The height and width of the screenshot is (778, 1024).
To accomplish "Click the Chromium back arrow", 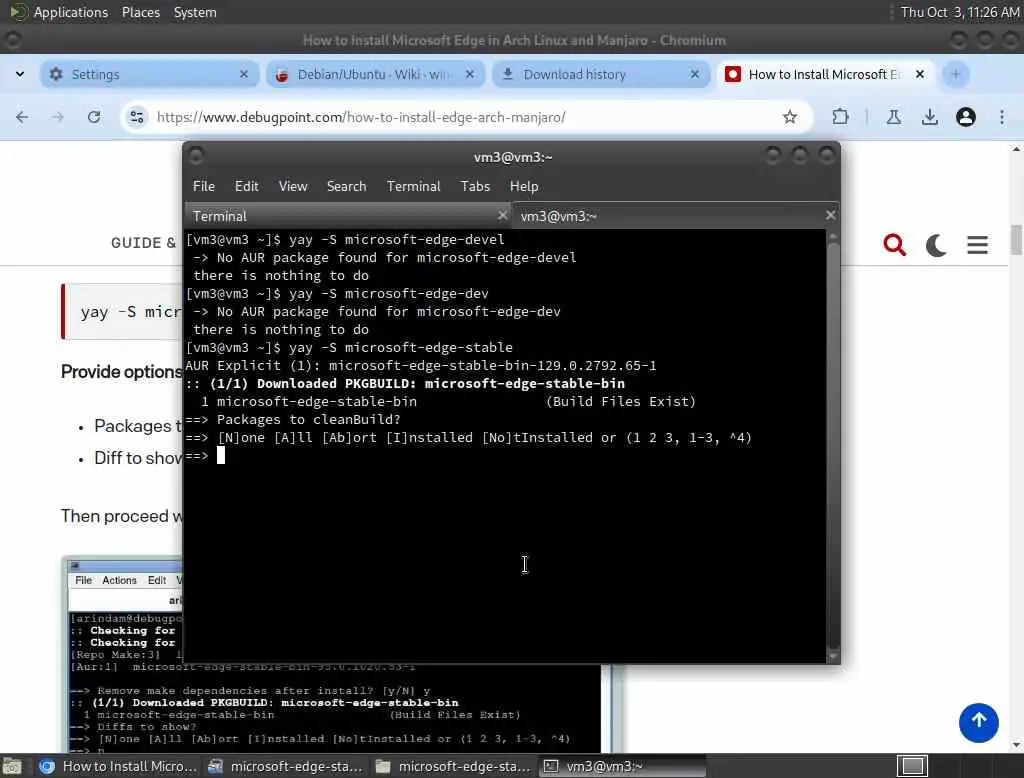I will pos(22,117).
